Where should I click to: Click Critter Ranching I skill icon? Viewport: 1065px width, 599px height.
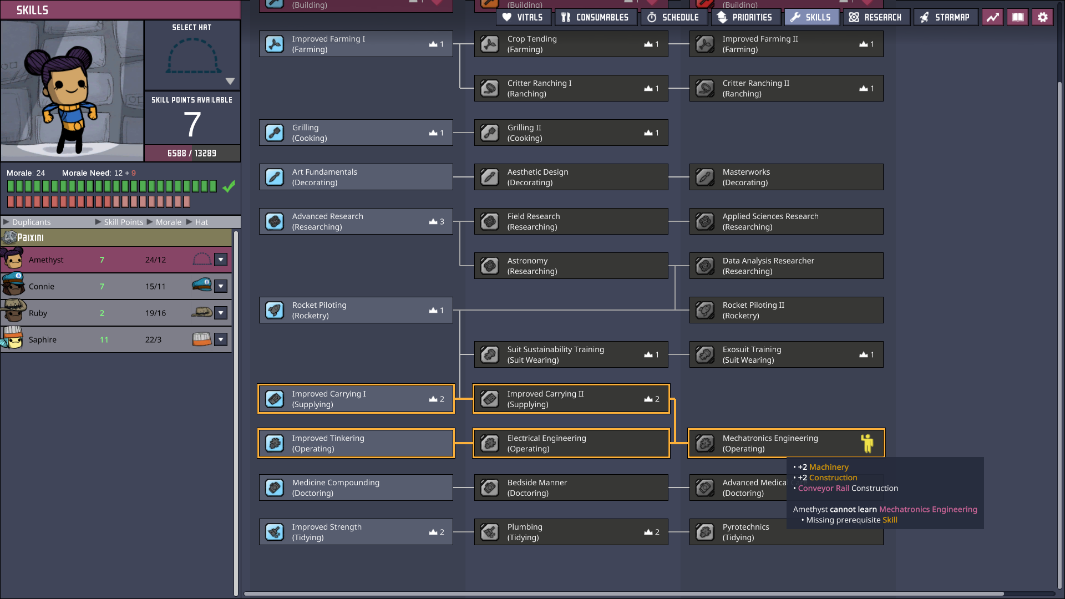pyautogui.click(x=490, y=88)
